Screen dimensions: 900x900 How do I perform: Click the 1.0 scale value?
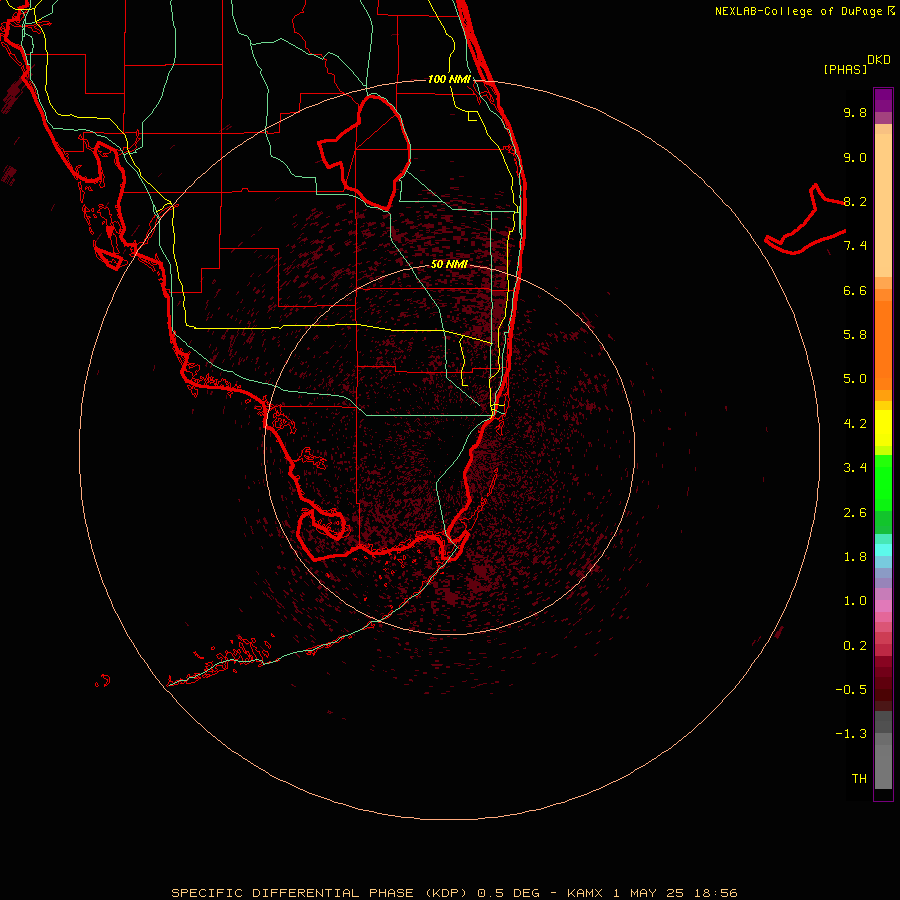[x=855, y=601]
